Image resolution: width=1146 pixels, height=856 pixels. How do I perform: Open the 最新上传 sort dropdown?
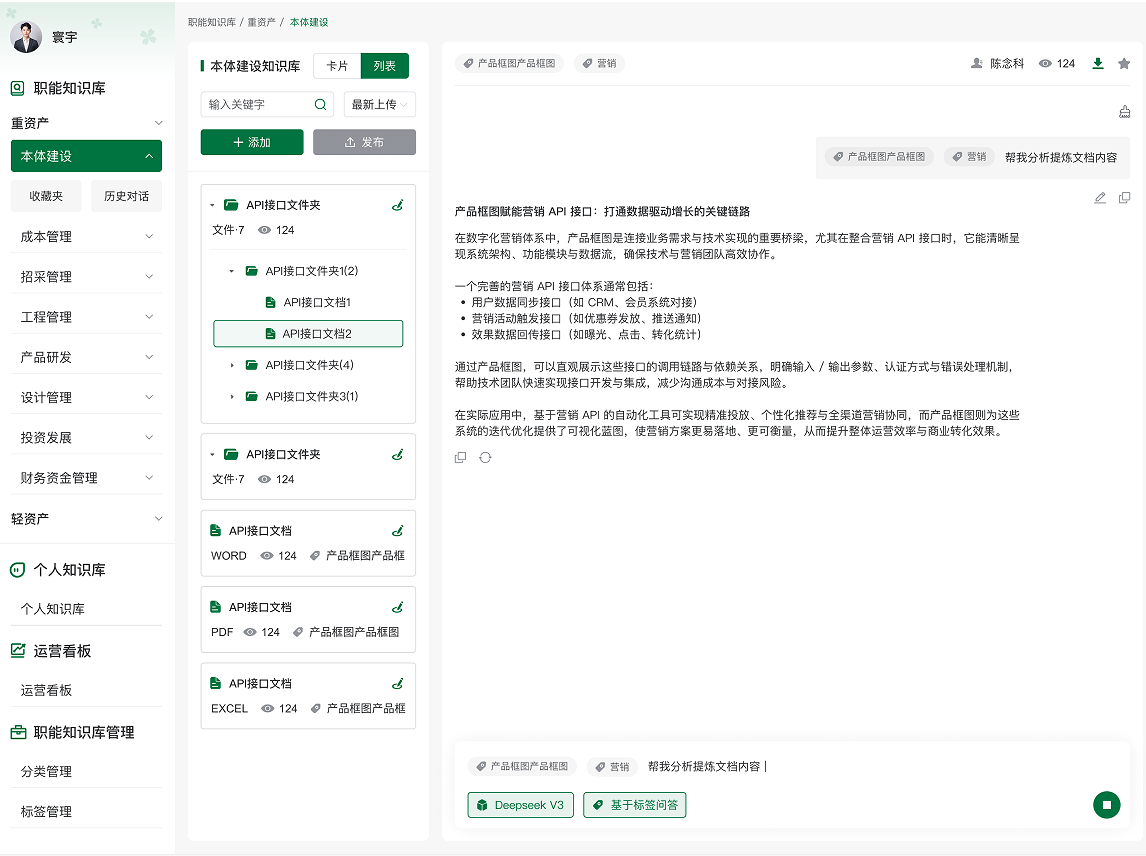[379, 105]
